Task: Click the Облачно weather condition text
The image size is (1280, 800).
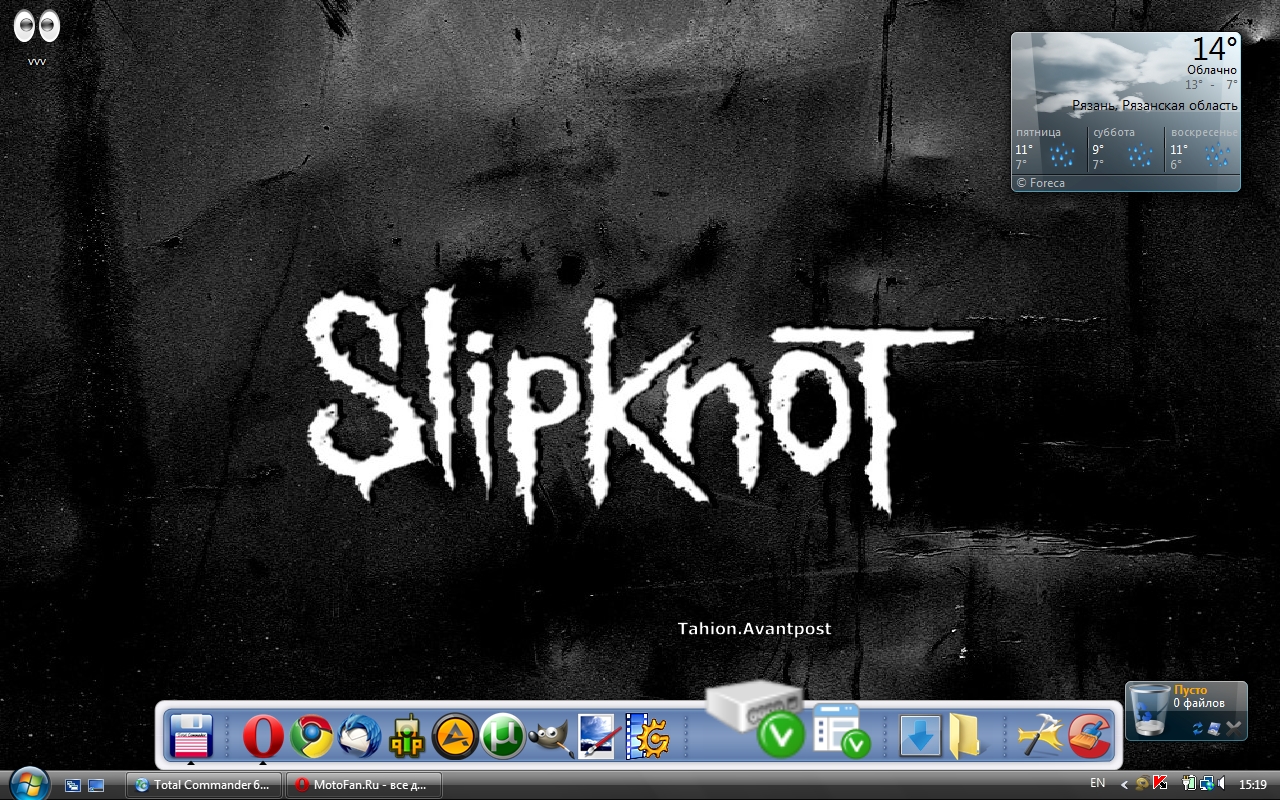Action: tap(1212, 70)
